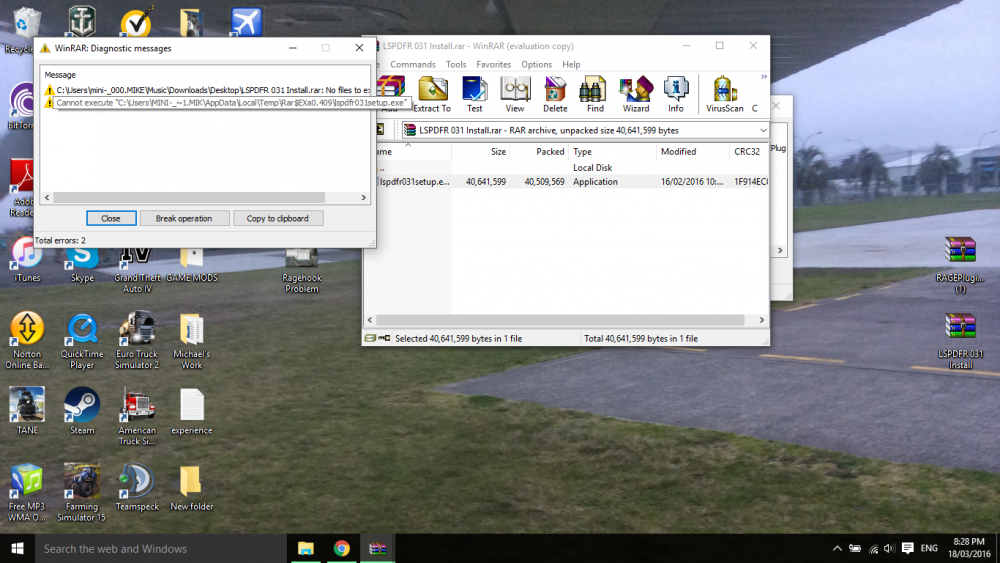Open the Options menu
Image resolution: width=1000 pixels, height=563 pixels.
tap(536, 64)
